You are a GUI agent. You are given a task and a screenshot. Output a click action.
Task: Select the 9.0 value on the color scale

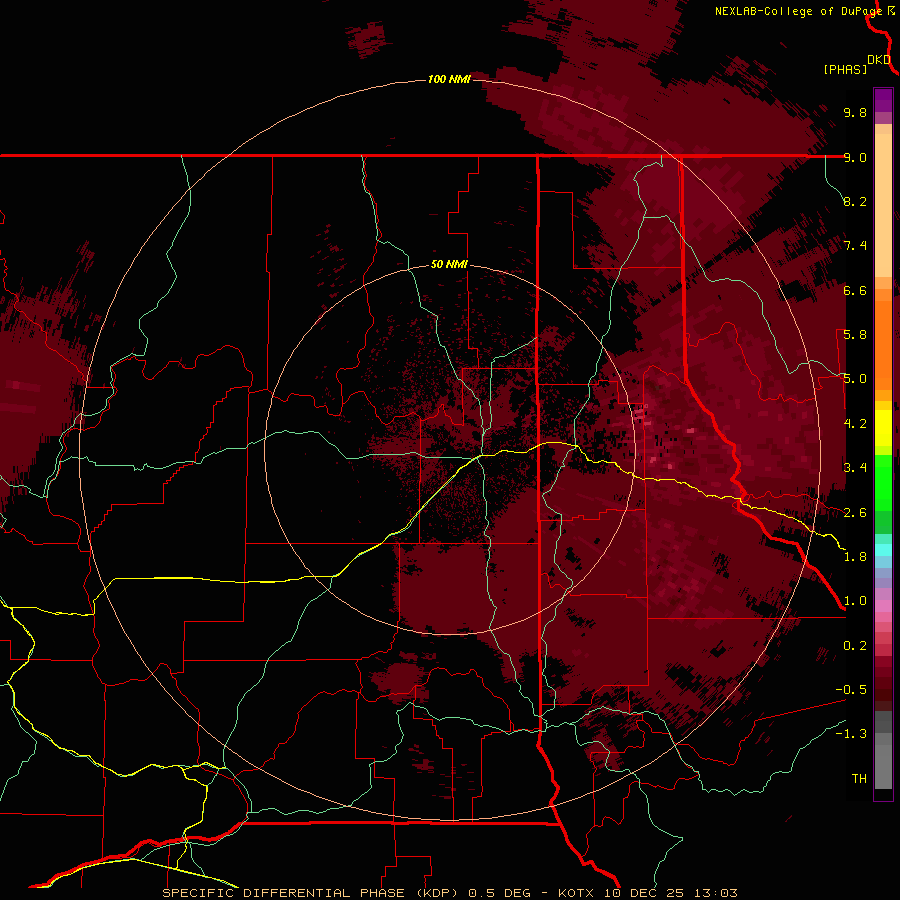pyautogui.click(x=855, y=157)
